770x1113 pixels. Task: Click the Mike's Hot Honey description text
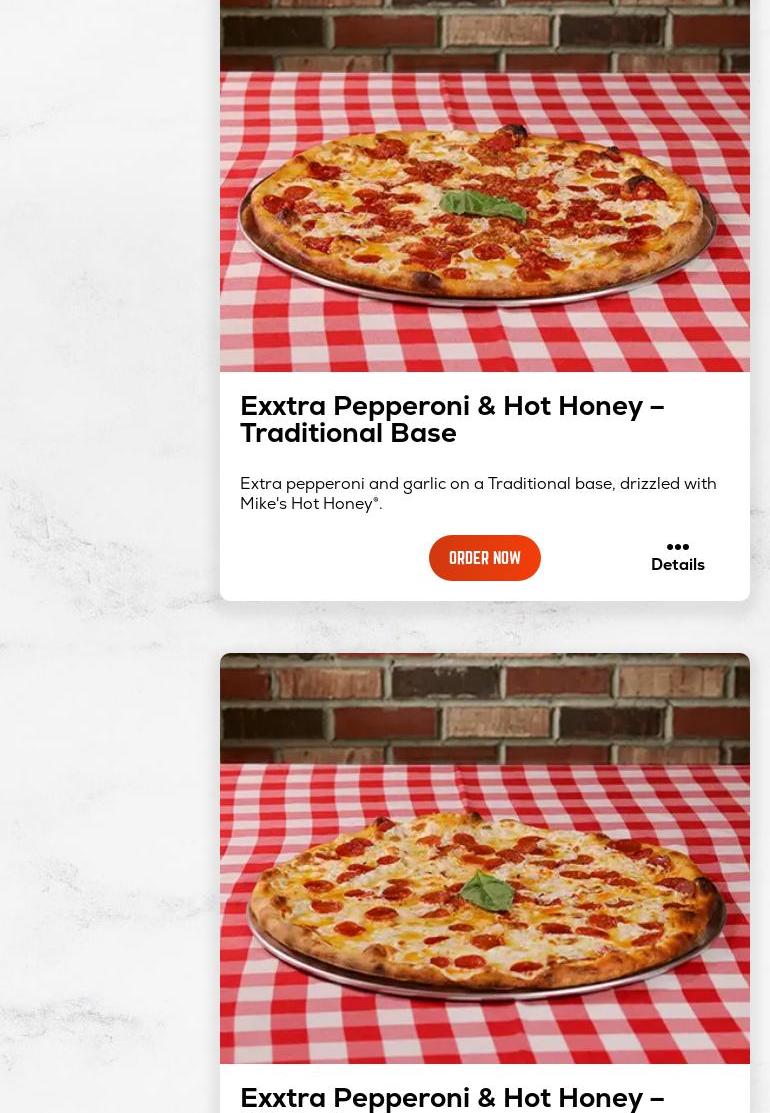(x=311, y=504)
